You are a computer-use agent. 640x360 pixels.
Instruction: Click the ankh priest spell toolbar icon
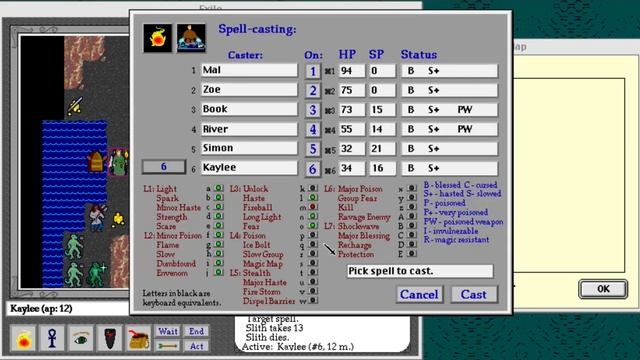point(52,338)
